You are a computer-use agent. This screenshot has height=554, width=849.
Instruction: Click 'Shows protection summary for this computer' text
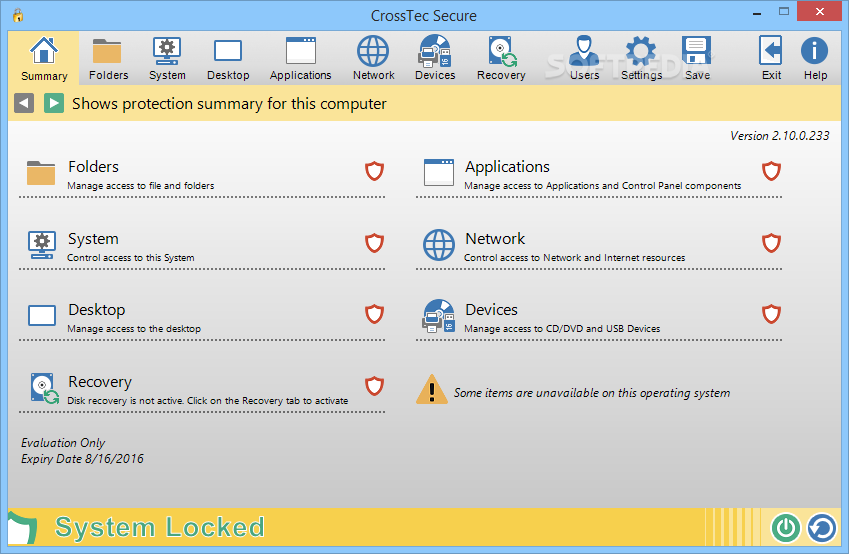(229, 103)
